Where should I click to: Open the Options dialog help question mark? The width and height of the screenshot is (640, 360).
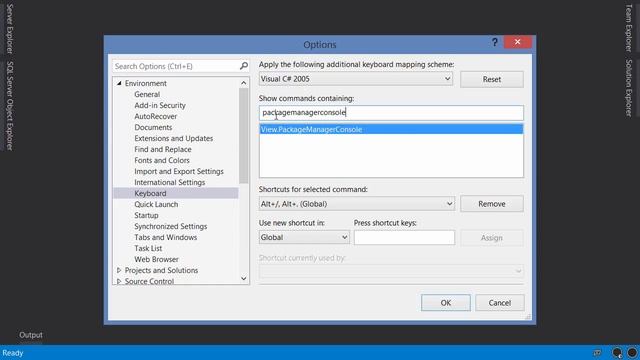(495, 42)
